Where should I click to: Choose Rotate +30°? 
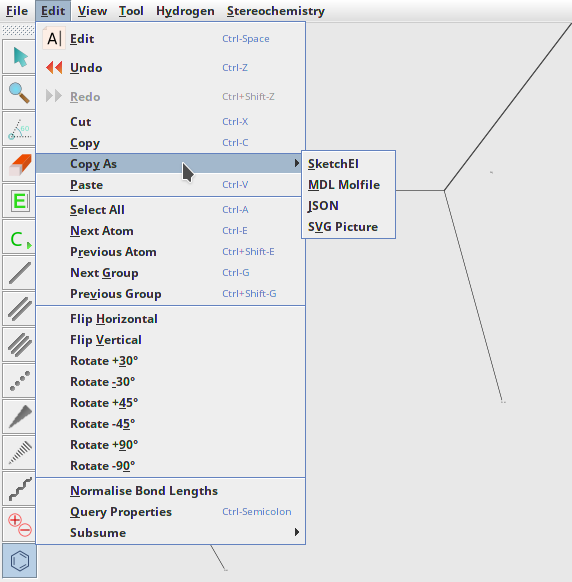tap(171, 361)
